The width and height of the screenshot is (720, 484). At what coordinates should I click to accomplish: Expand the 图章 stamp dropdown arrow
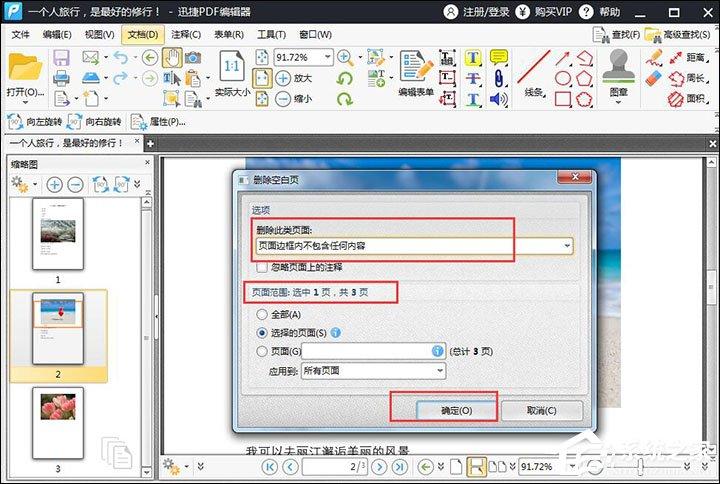point(618,102)
